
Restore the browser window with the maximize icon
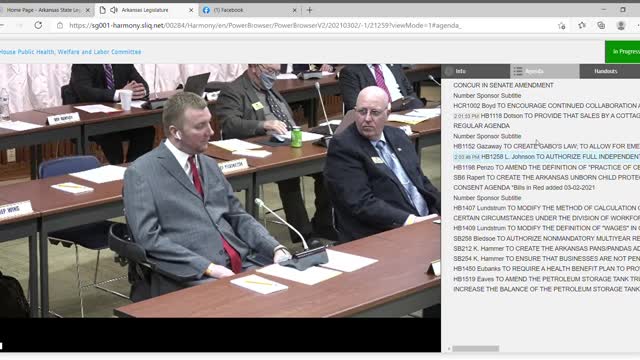coord(623,9)
